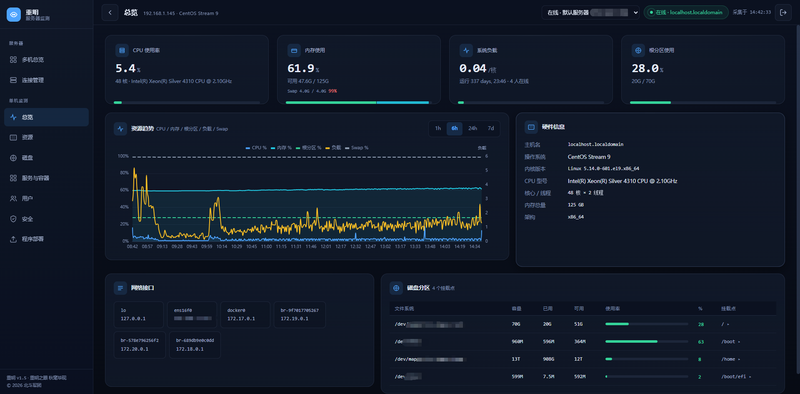Click the logout icon at top right
This screenshot has height=394, width=800.
click(783, 12)
